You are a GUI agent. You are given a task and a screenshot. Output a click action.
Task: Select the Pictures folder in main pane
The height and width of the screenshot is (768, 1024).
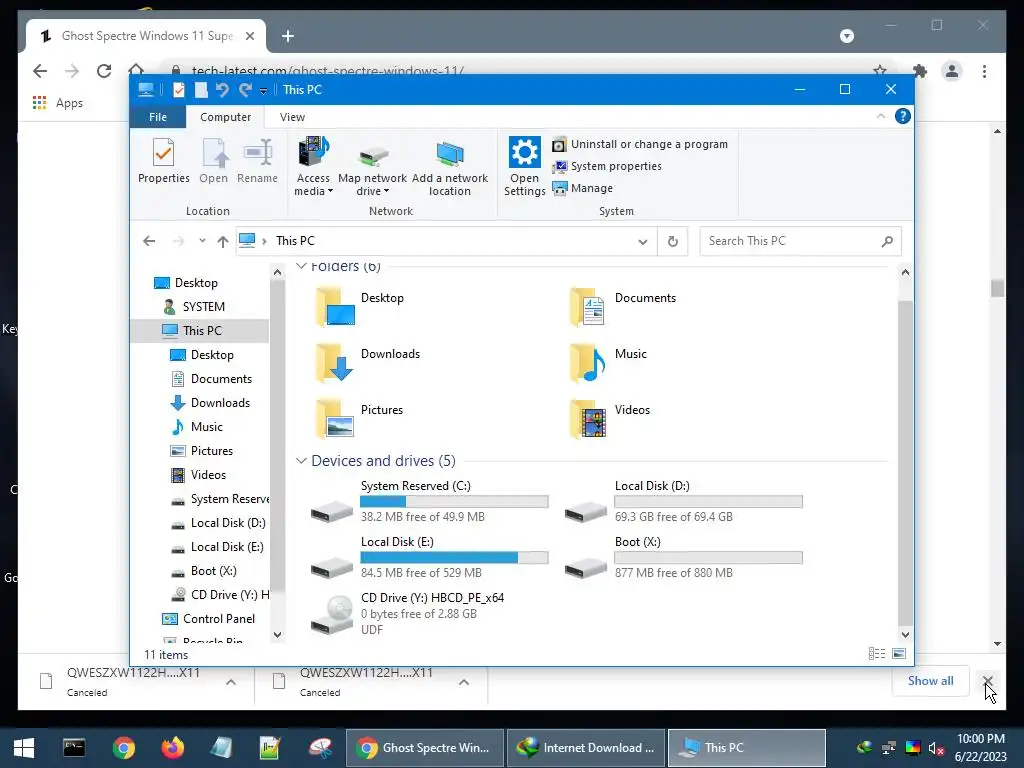pyautogui.click(x=359, y=419)
